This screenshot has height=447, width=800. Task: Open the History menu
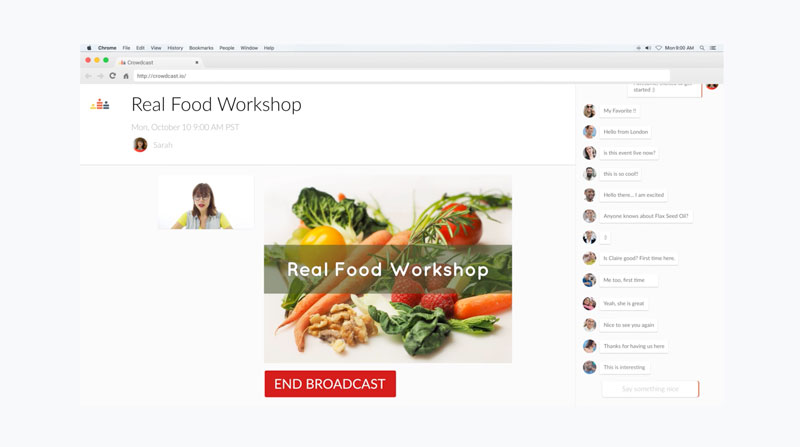click(x=175, y=48)
